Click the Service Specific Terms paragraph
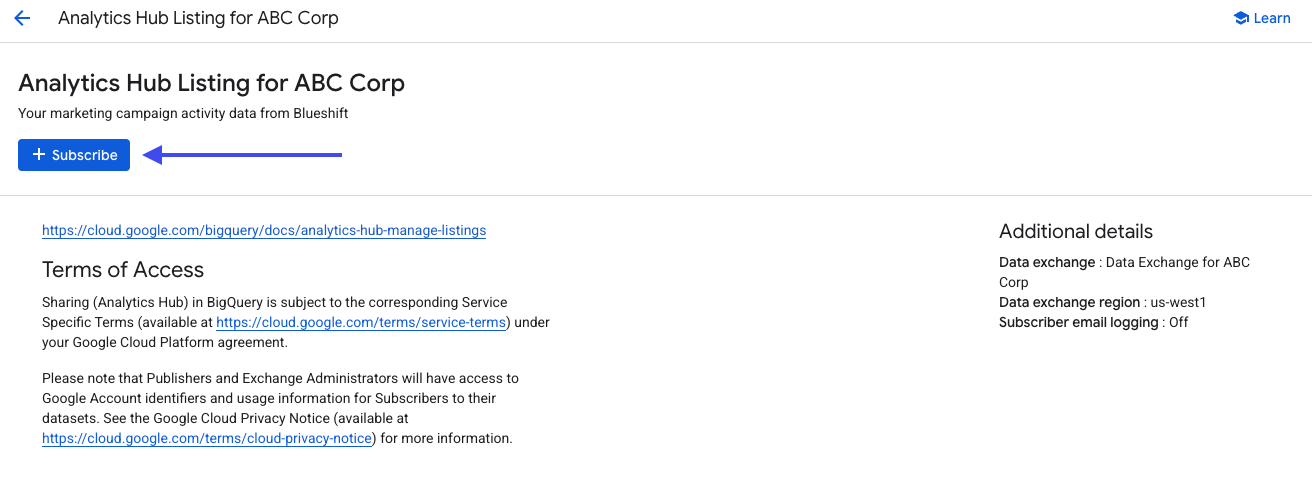The image size is (1312, 482). [x=296, y=322]
